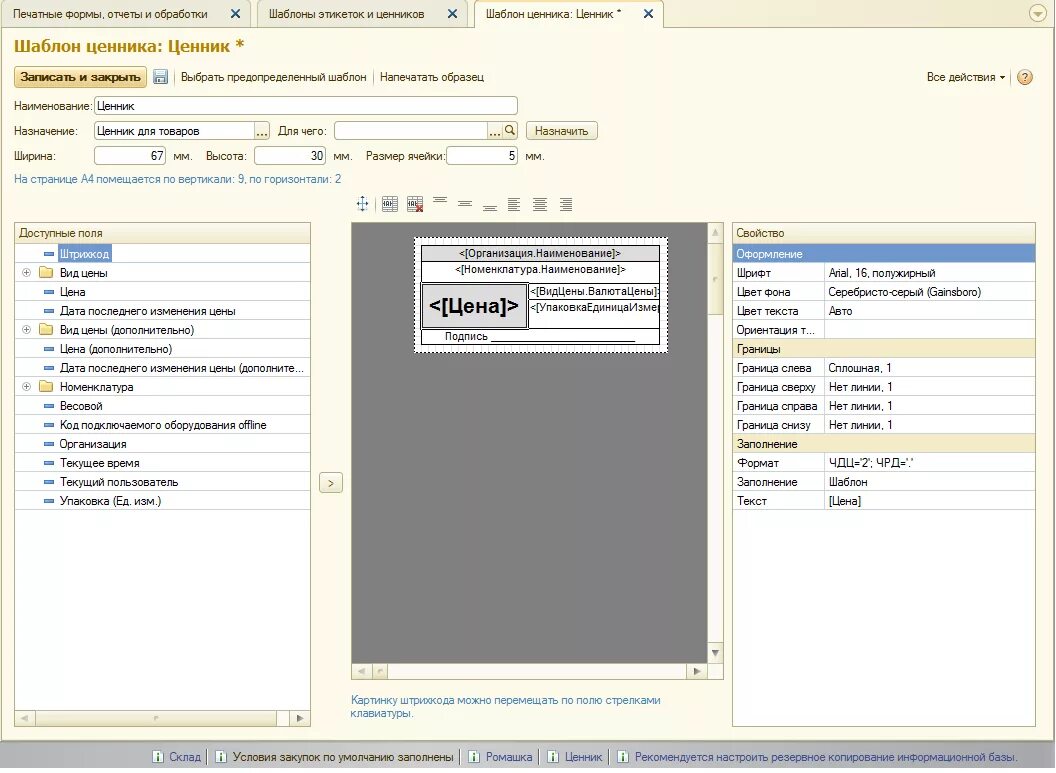This screenshot has width=1056, height=773.
Task: Align cell text to the left
Action: point(514,204)
